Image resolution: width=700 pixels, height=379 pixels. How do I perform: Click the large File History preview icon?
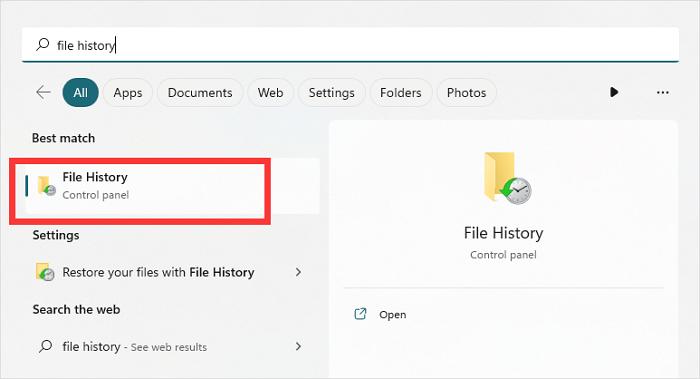tap(507, 178)
